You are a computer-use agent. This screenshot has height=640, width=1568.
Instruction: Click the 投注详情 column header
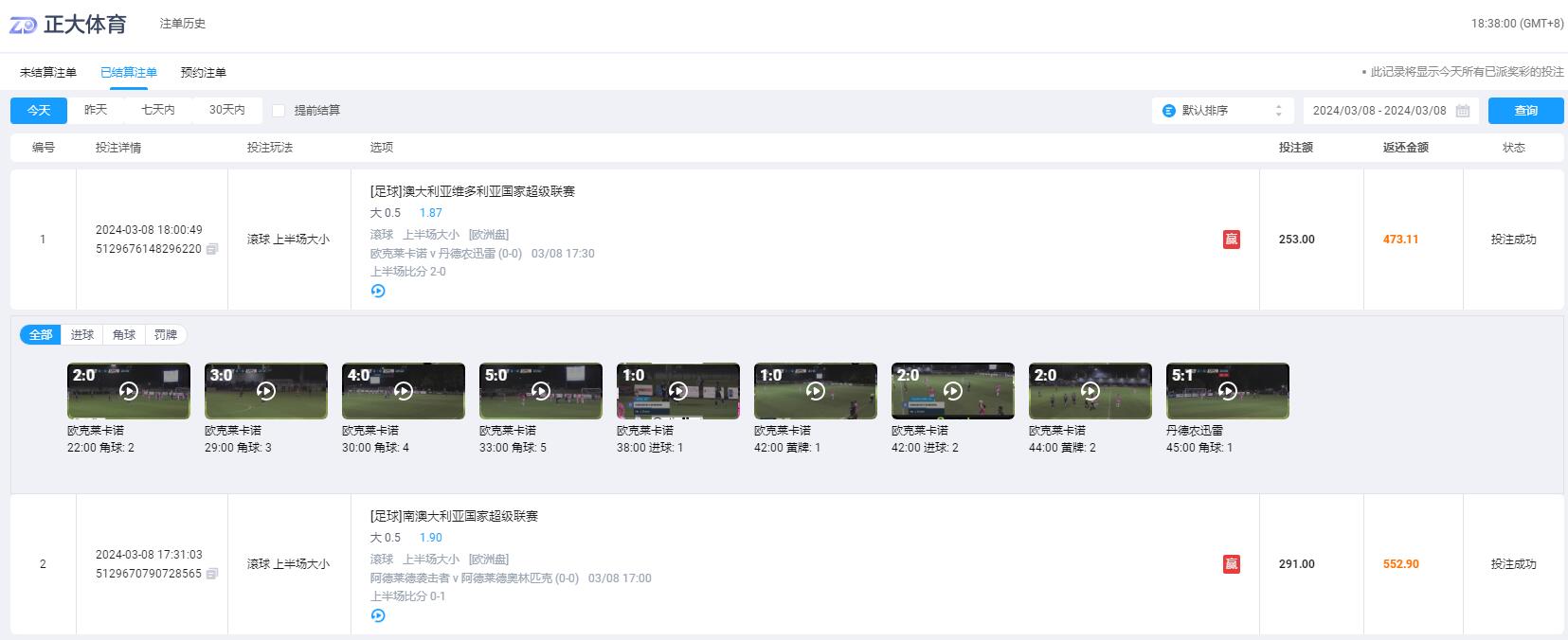click(x=118, y=148)
